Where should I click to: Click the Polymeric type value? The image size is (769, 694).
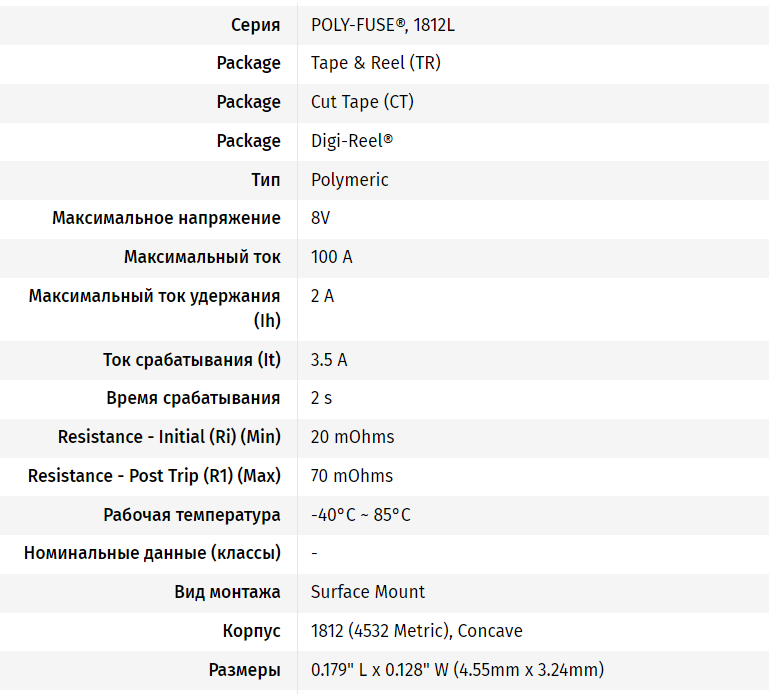click(349, 180)
